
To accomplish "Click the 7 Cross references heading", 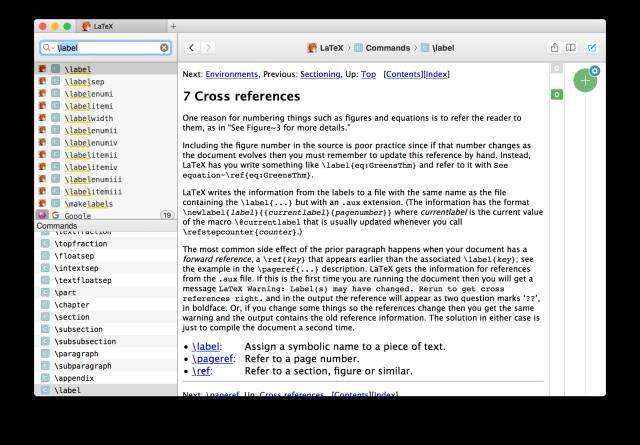I will 241,96.
